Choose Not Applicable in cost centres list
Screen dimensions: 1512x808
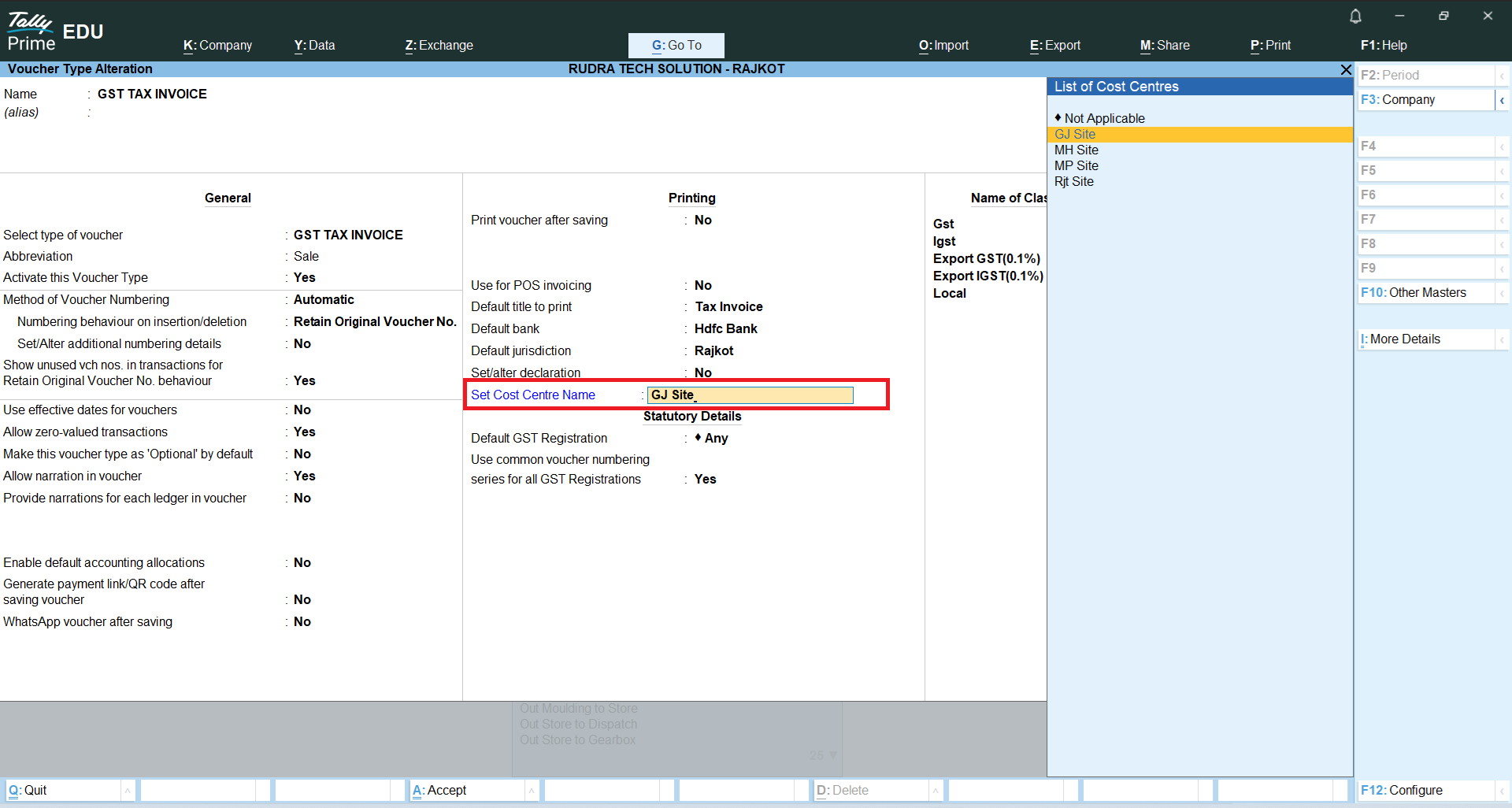point(1104,119)
